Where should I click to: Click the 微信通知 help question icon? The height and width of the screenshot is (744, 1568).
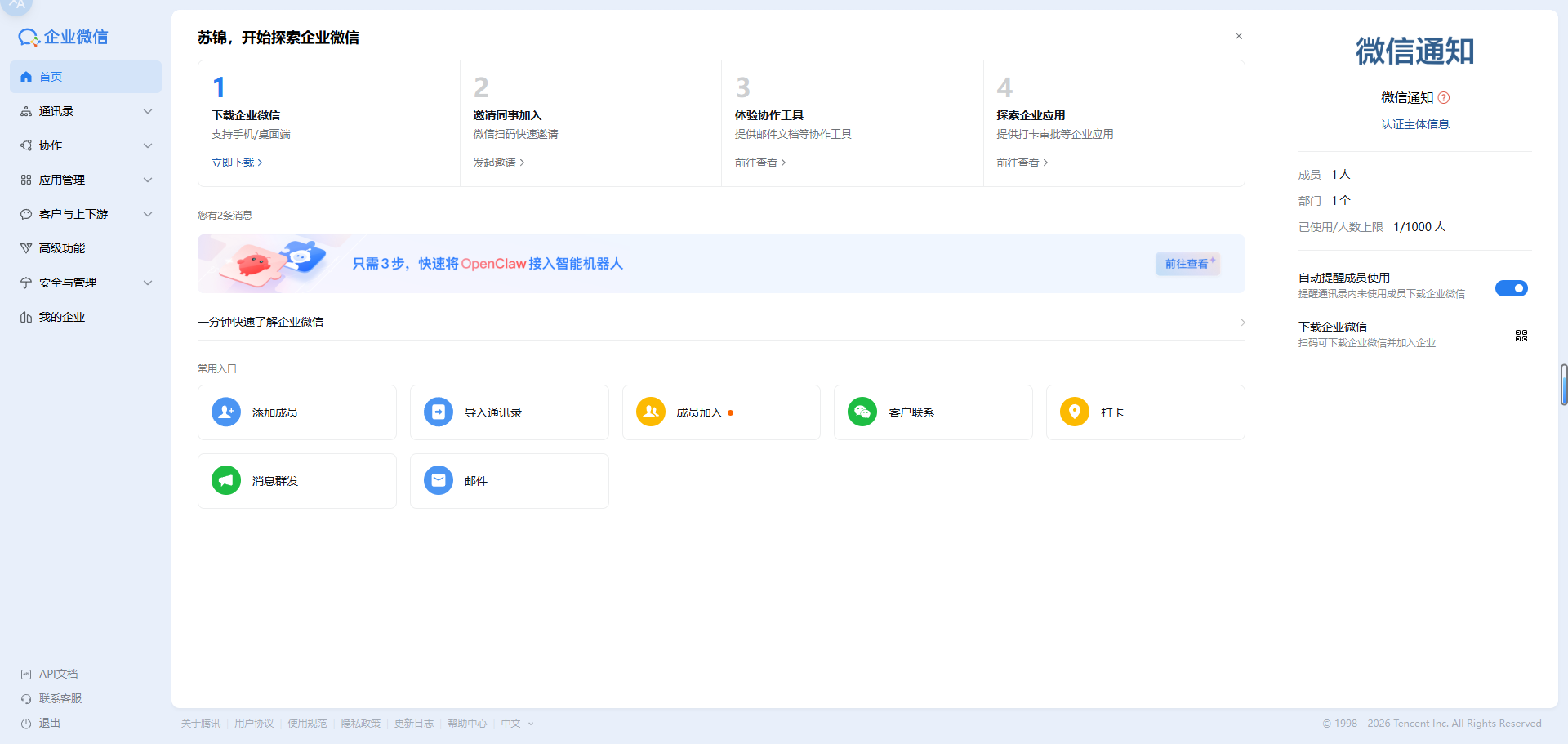(x=1444, y=98)
